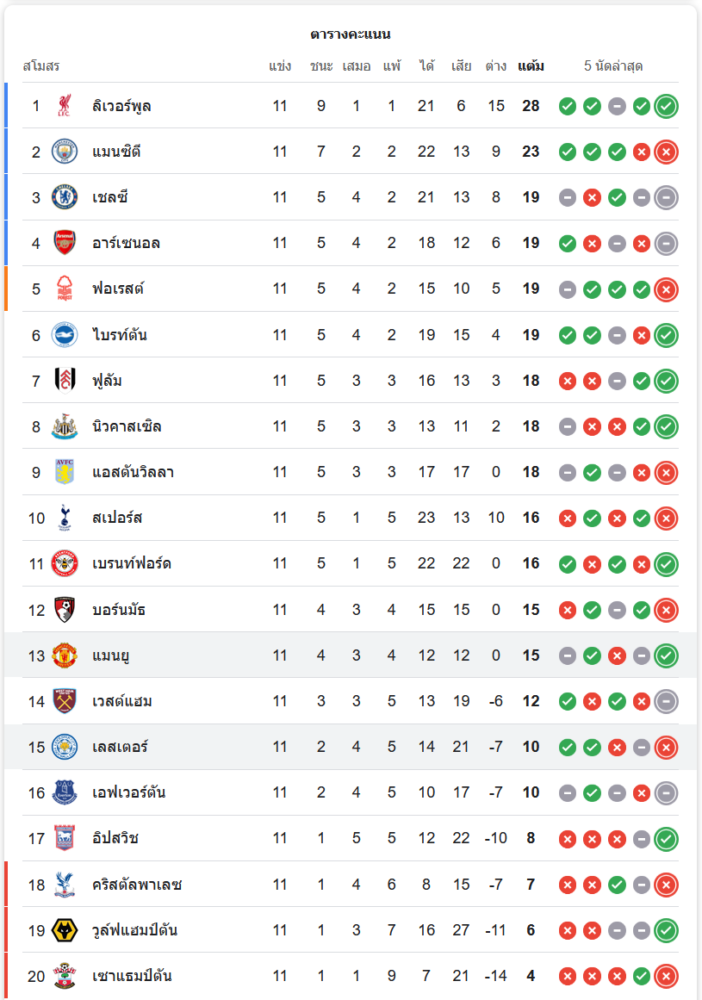Image resolution: width=702 pixels, height=1000 pixels.
Task: Click the Wolves wolf-head logo
Action: pyautogui.click(x=65, y=931)
